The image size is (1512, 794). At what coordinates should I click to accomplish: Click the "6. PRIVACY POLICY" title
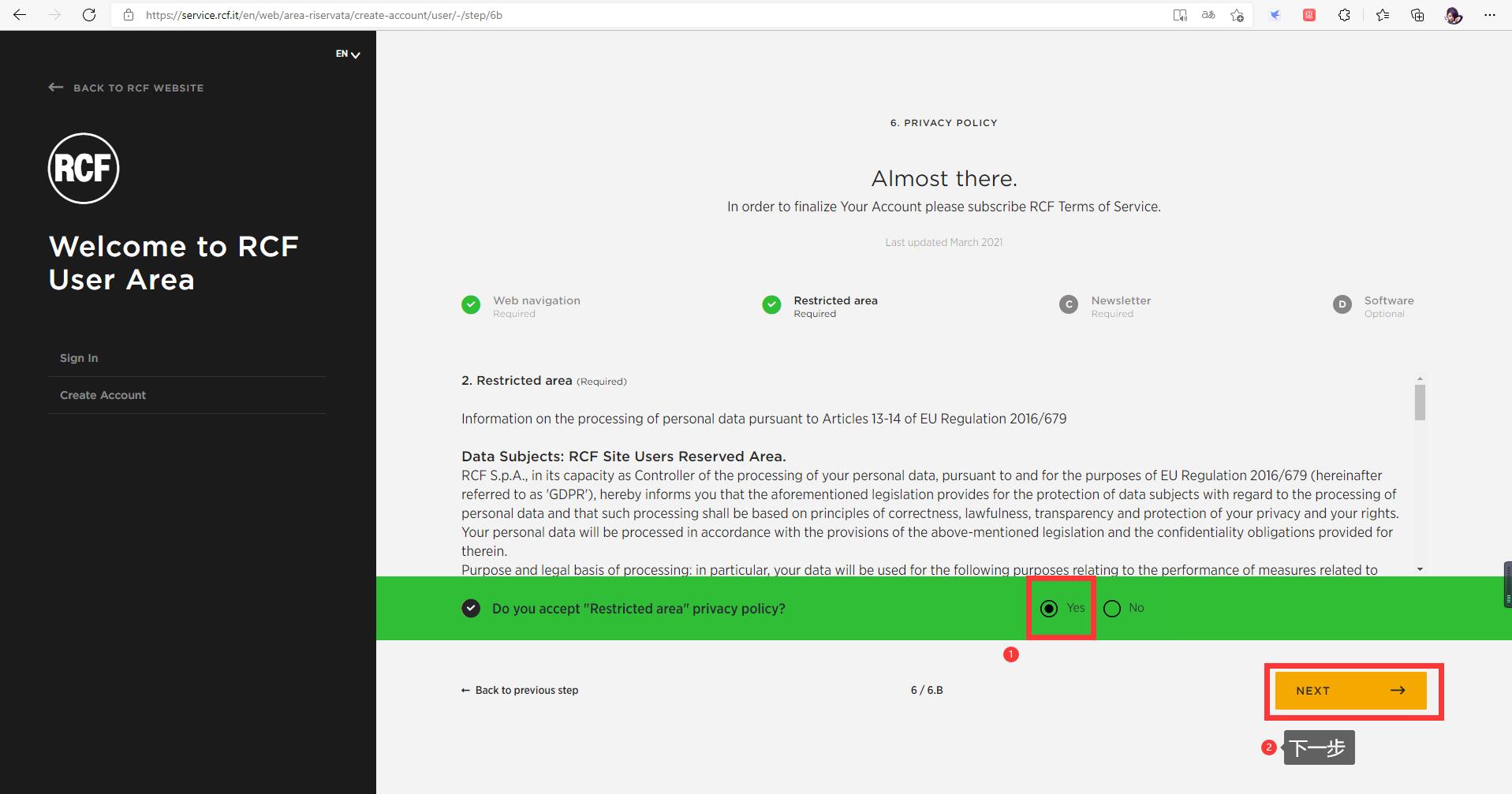coord(944,123)
